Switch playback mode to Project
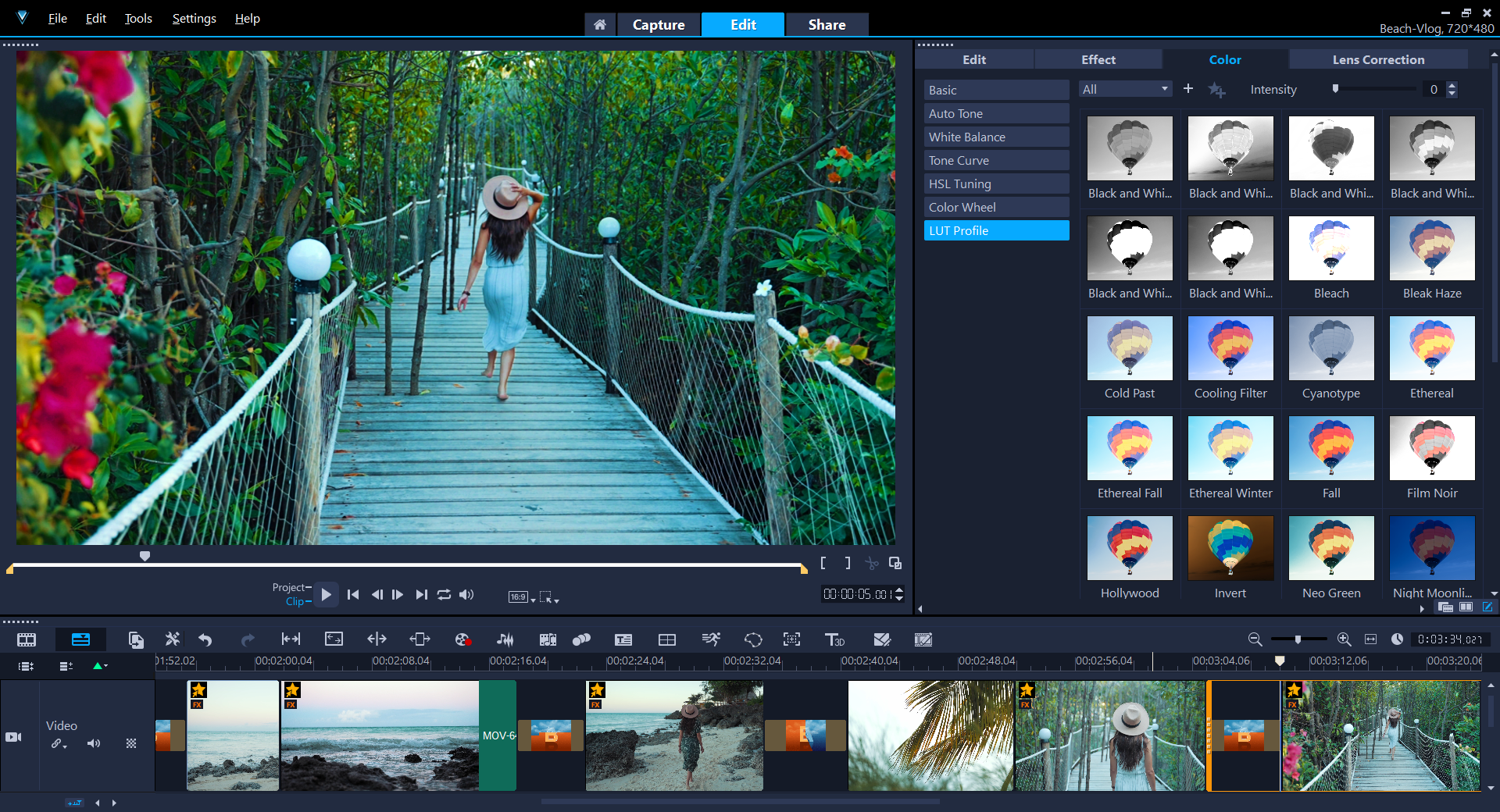The image size is (1500, 812). pyautogui.click(x=290, y=587)
